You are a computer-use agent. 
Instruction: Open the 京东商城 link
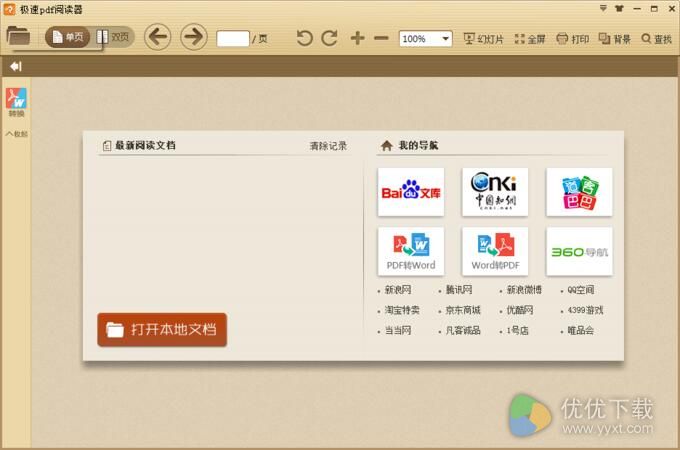pyautogui.click(x=463, y=310)
